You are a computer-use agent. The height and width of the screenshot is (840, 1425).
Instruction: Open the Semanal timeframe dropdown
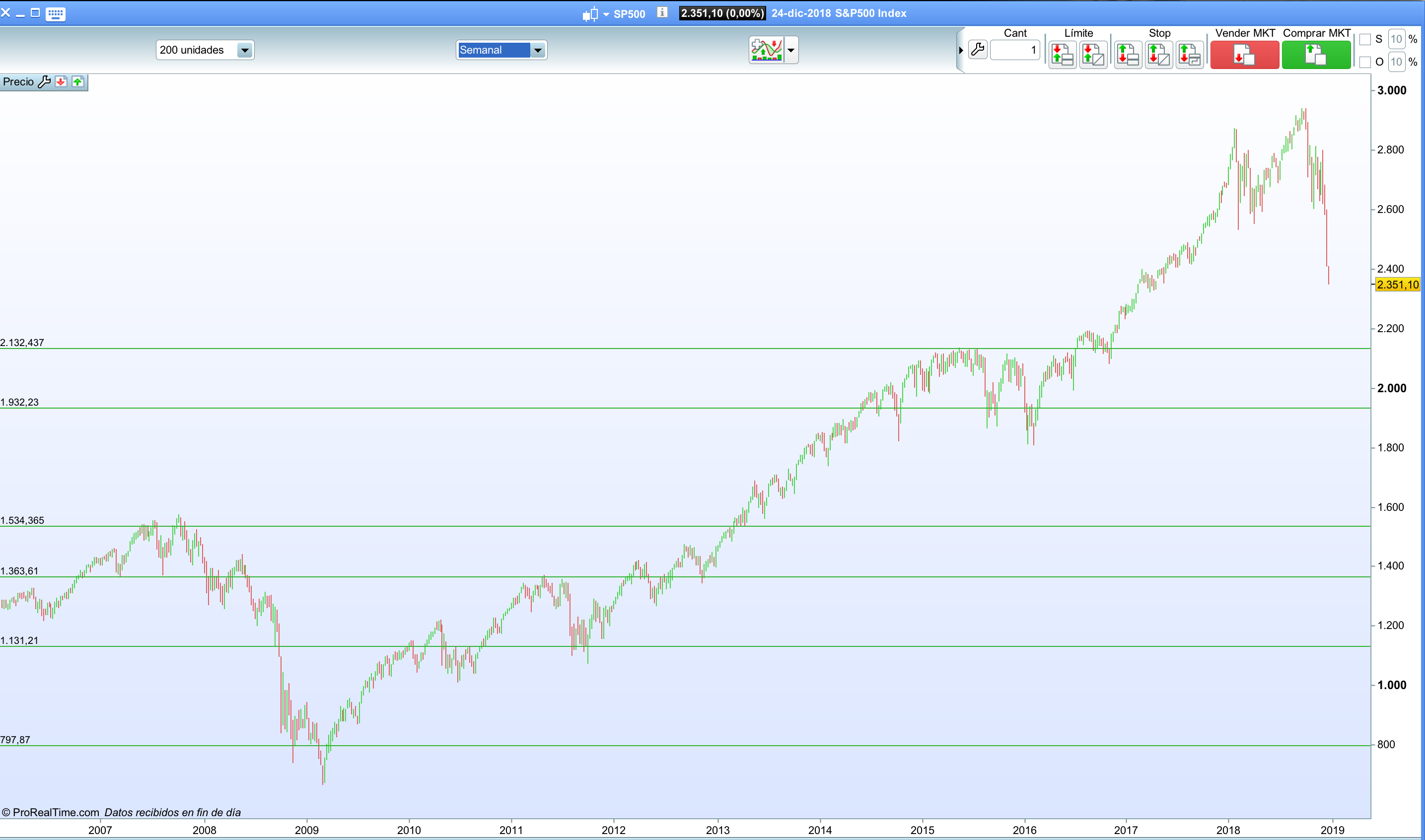[x=538, y=50]
